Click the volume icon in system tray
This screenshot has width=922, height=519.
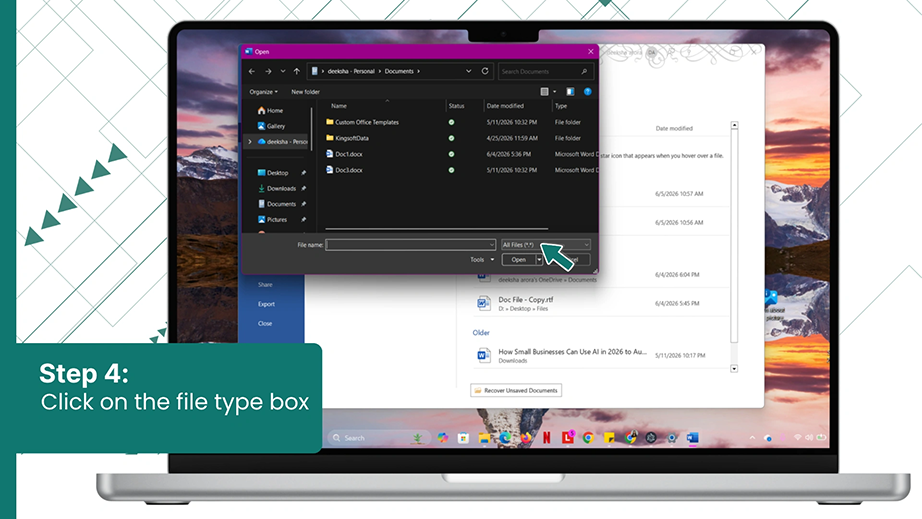[809, 438]
